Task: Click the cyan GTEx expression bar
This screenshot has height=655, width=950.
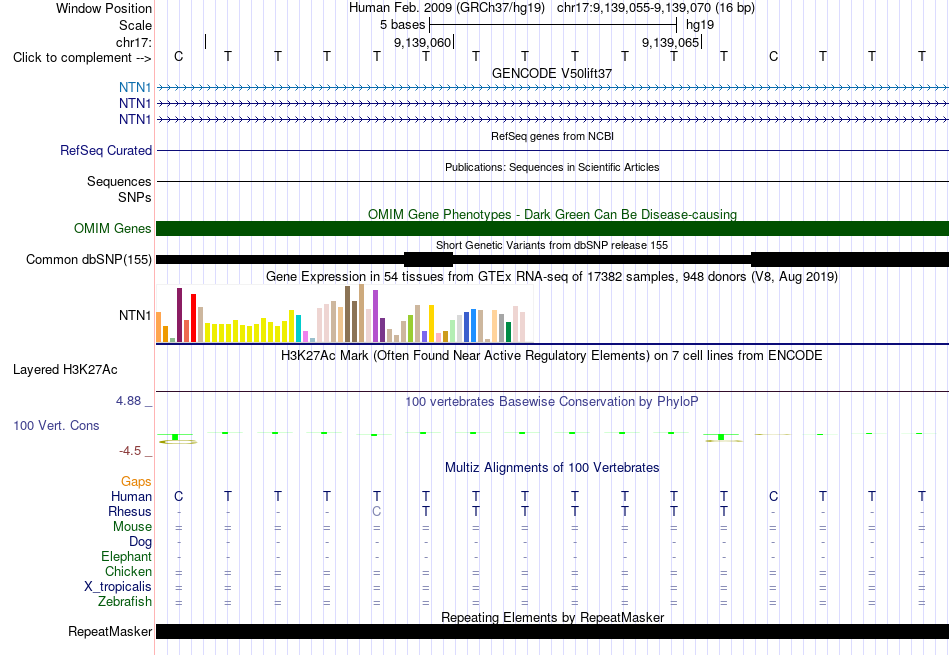Action: [298, 328]
